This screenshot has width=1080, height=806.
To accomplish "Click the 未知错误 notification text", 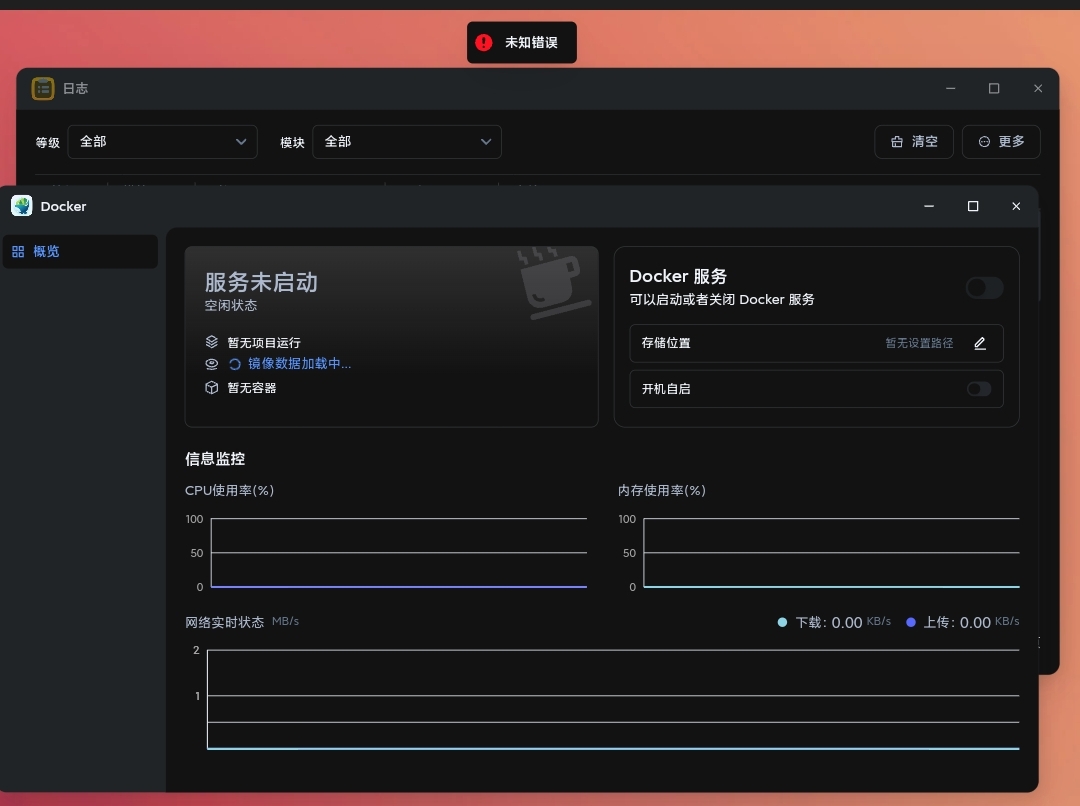I will coord(531,43).
